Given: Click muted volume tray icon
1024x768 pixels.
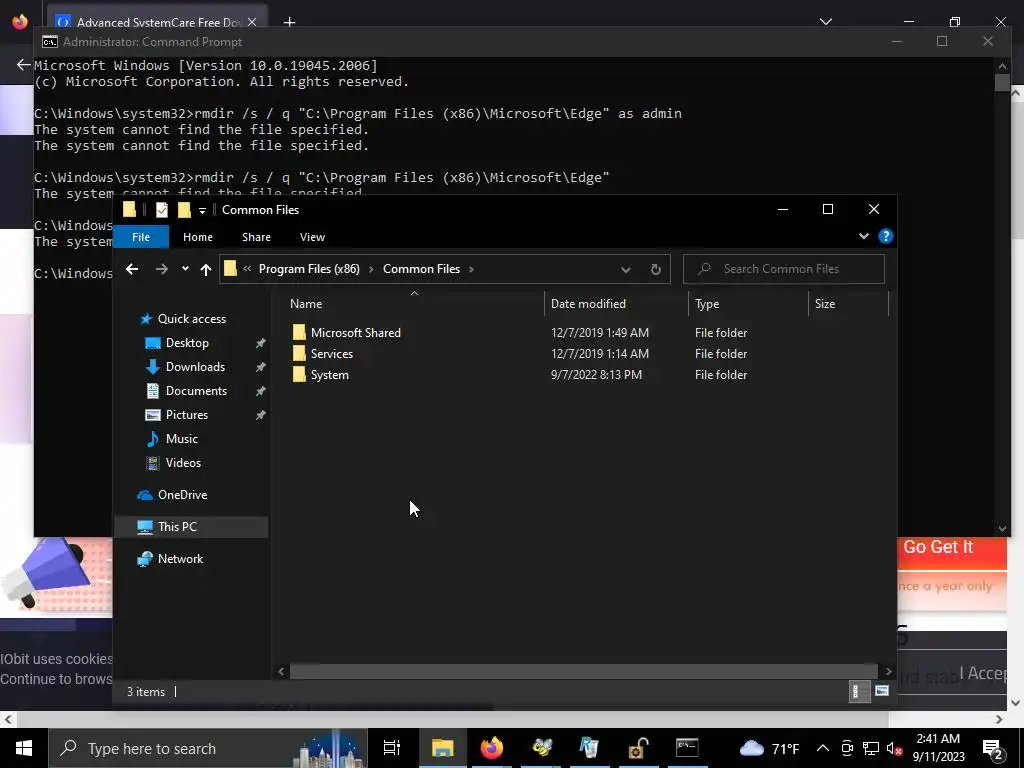Looking at the screenshot, I should (x=894, y=749).
